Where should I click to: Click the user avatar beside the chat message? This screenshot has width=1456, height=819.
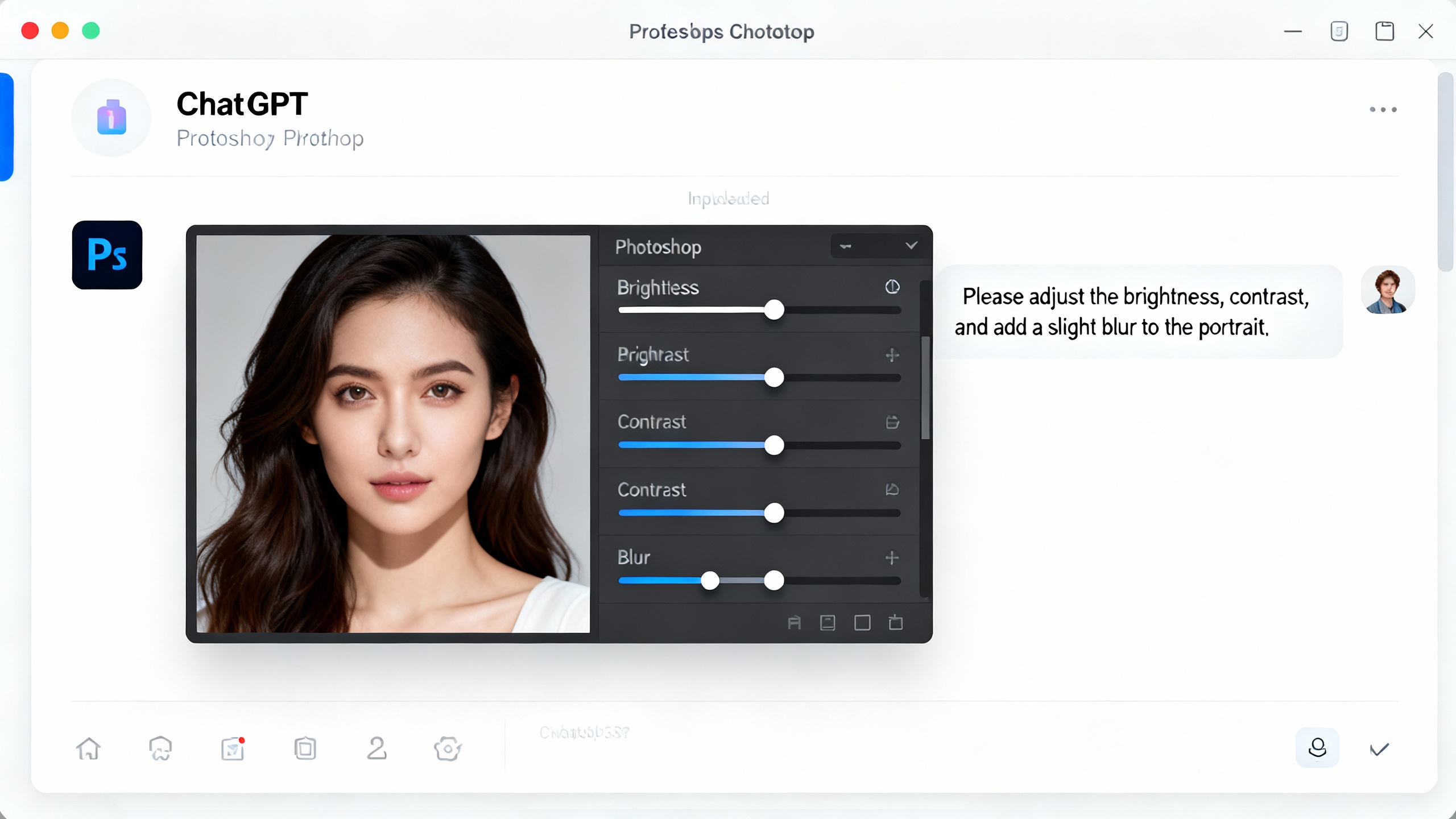pos(1388,289)
